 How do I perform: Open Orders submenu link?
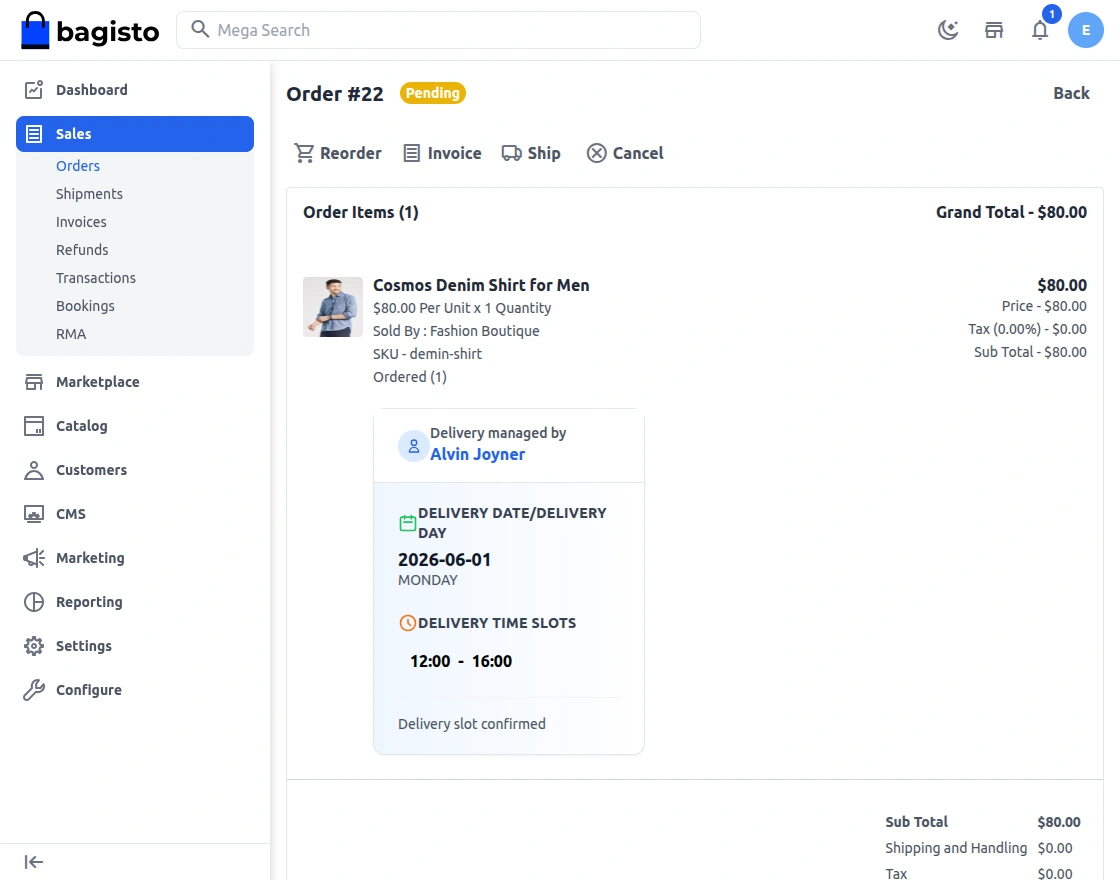pos(78,166)
